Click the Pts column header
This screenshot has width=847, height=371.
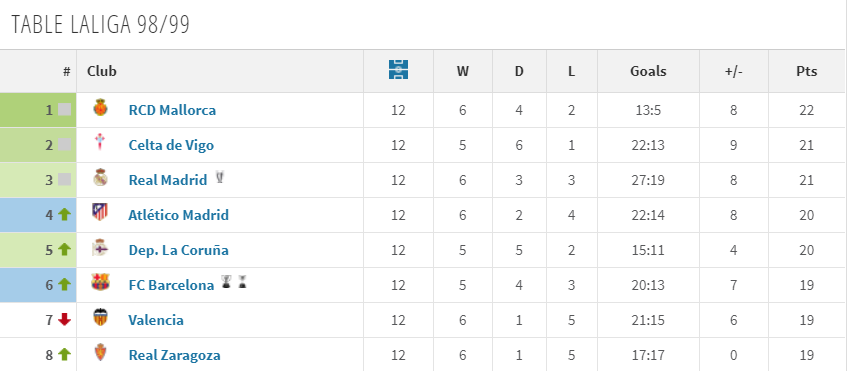[x=806, y=71]
